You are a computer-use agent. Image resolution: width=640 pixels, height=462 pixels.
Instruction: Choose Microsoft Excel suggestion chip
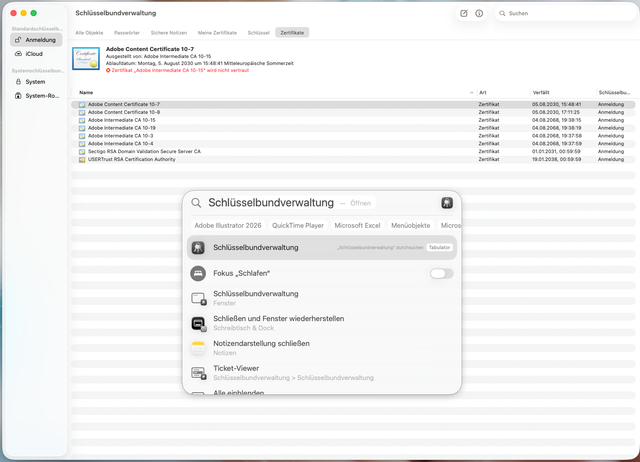(x=357, y=225)
